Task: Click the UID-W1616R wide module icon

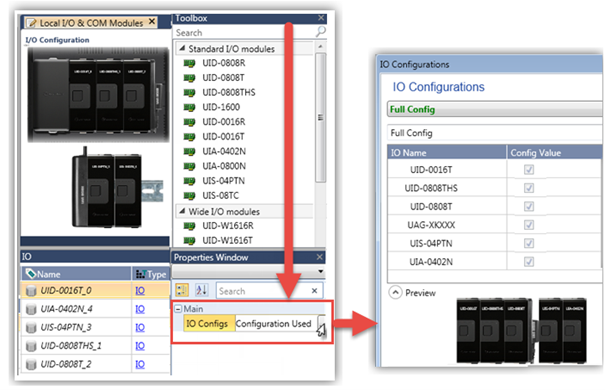Action: [x=189, y=226]
